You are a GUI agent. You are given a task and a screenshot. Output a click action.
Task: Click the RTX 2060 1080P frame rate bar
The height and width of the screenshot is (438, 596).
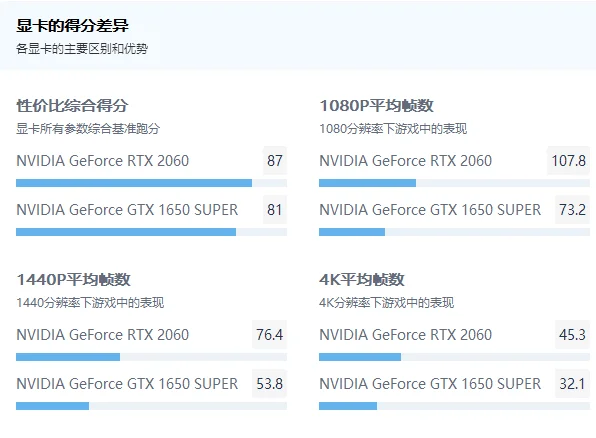(x=454, y=183)
